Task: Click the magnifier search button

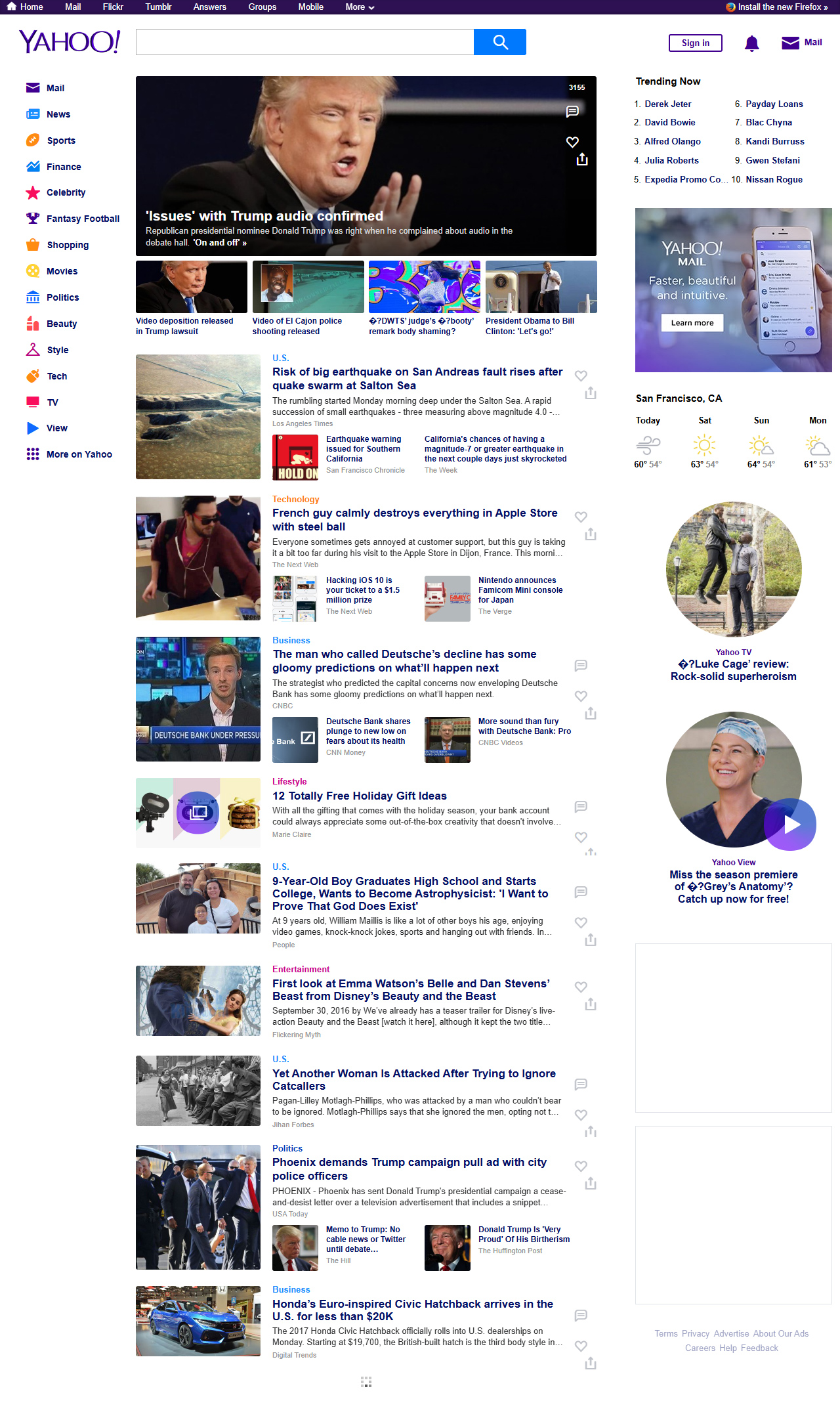Action: click(500, 42)
